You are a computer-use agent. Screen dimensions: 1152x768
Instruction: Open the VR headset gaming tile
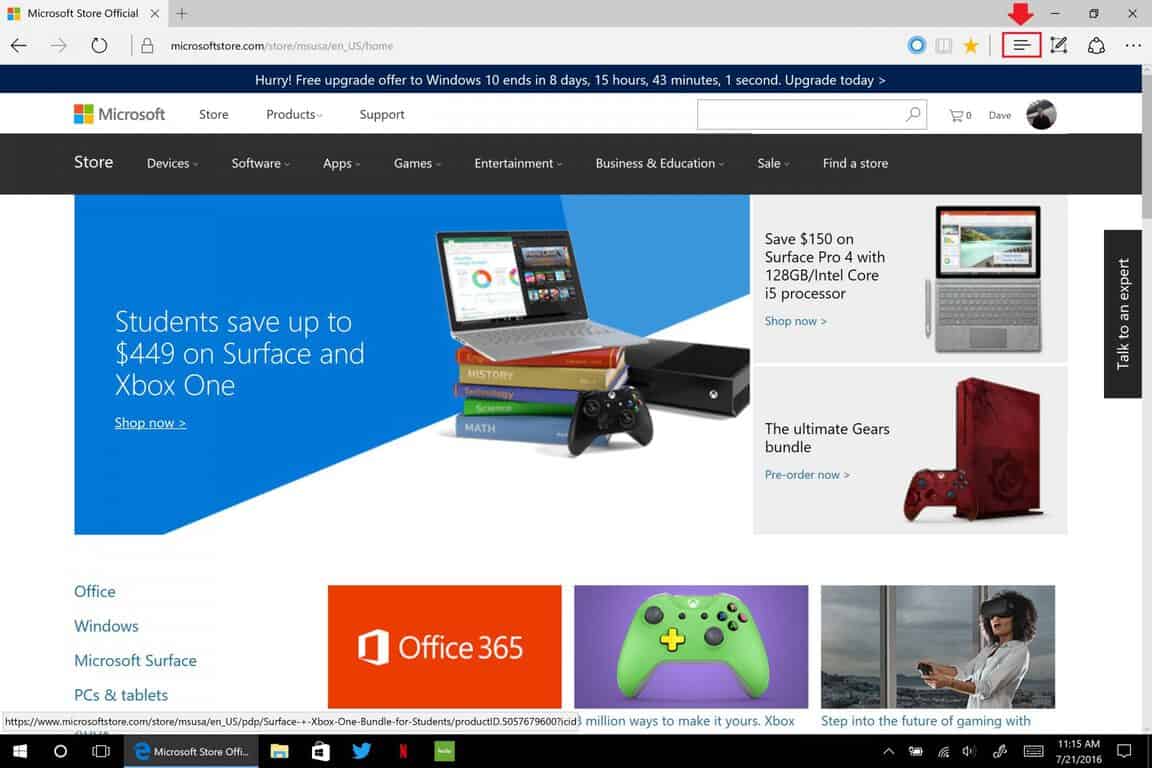tap(937, 647)
